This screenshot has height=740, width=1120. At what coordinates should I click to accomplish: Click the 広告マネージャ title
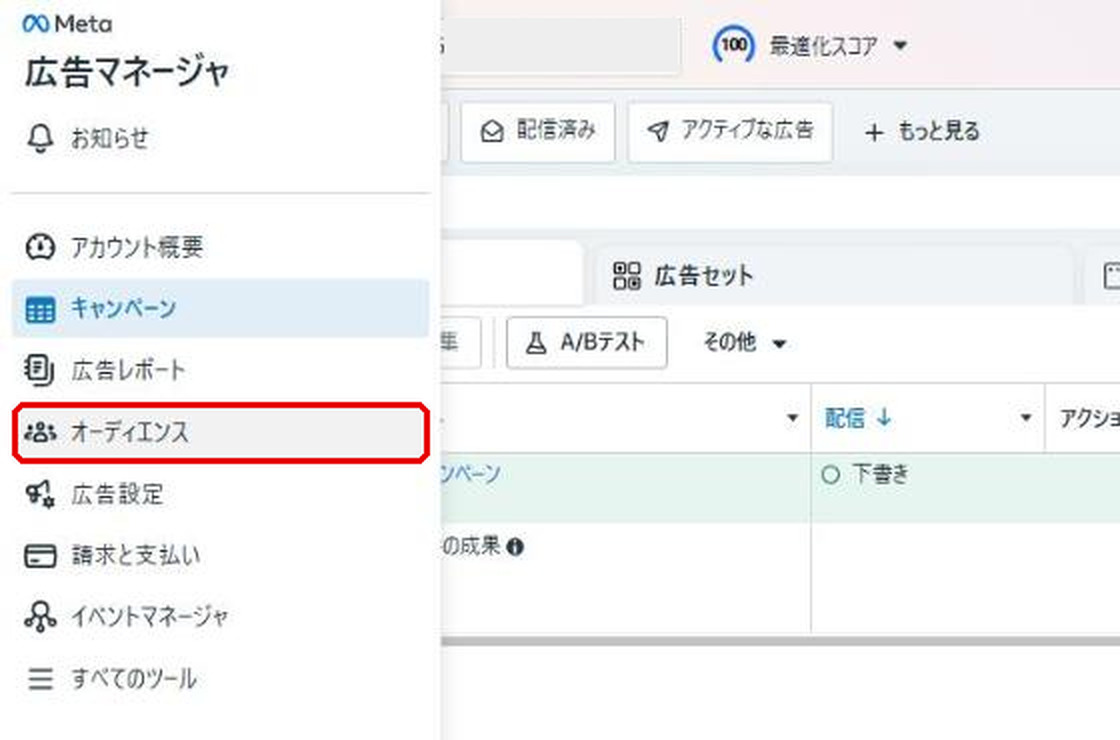tap(126, 72)
